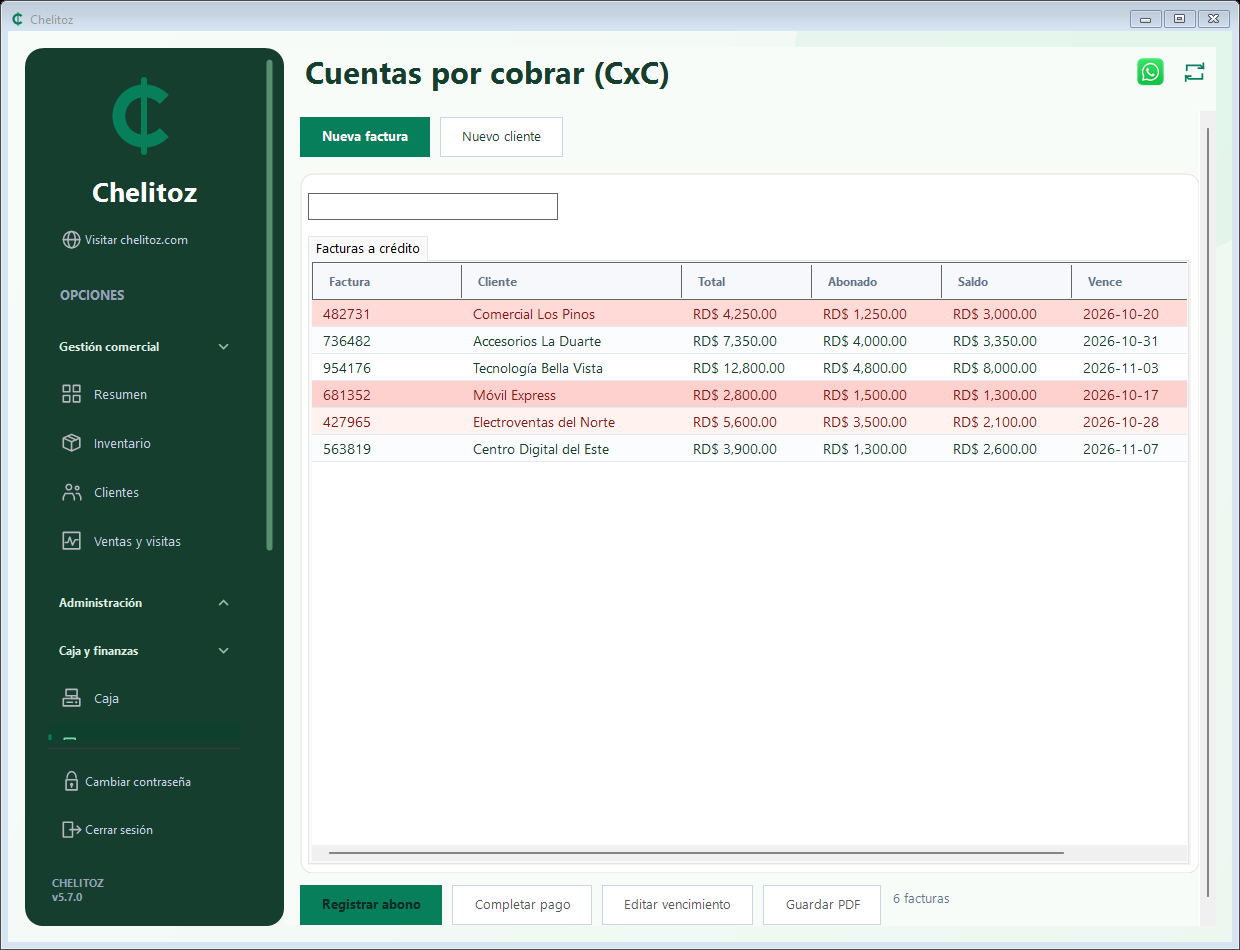The height and width of the screenshot is (950, 1240).
Task: Select invoice 736482 row
Action: [750, 341]
